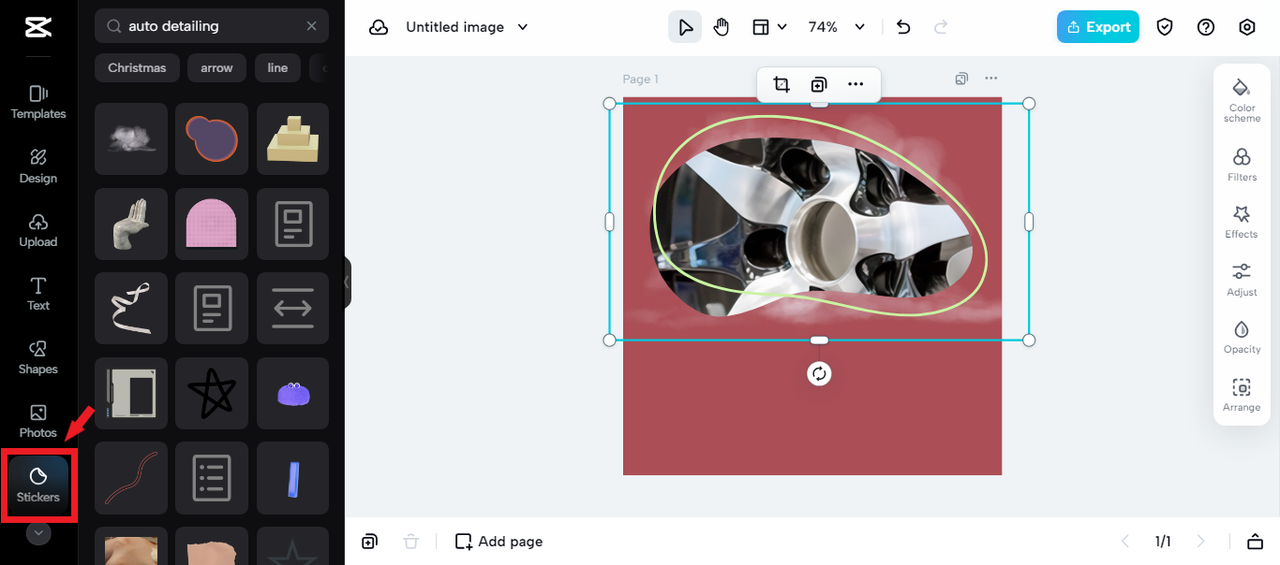Duplicate Page 1 icon above canvas
The width and height of the screenshot is (1280, 565).
[961, 78]
